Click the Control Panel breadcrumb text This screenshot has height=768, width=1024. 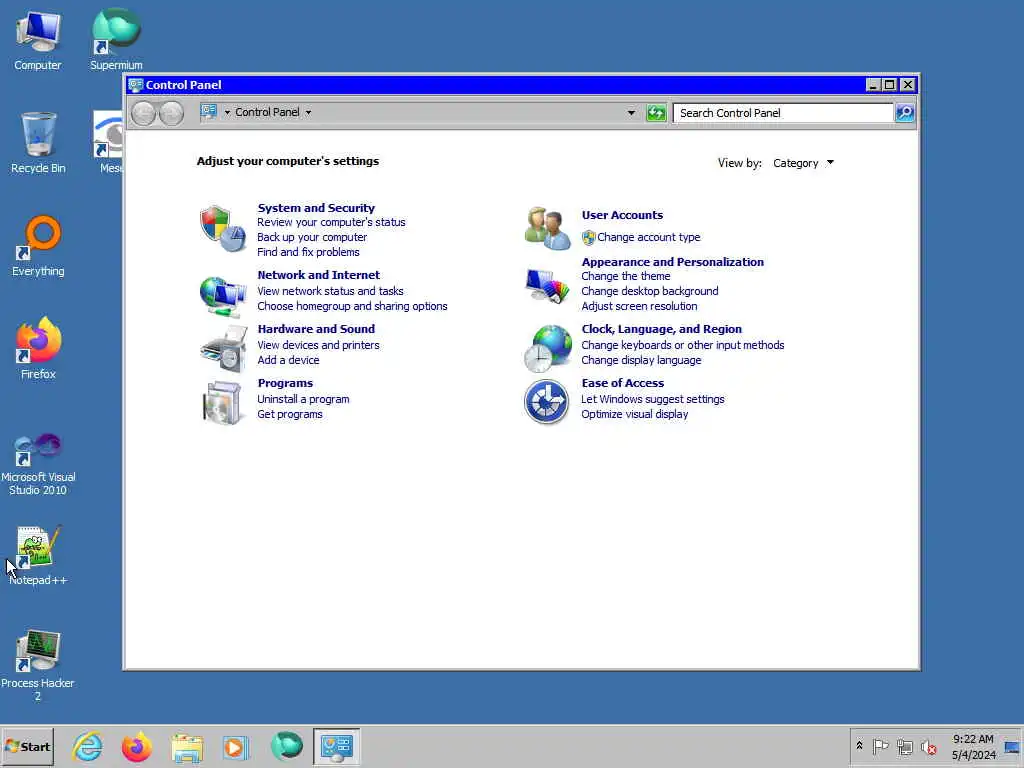(x=267, y=112)
